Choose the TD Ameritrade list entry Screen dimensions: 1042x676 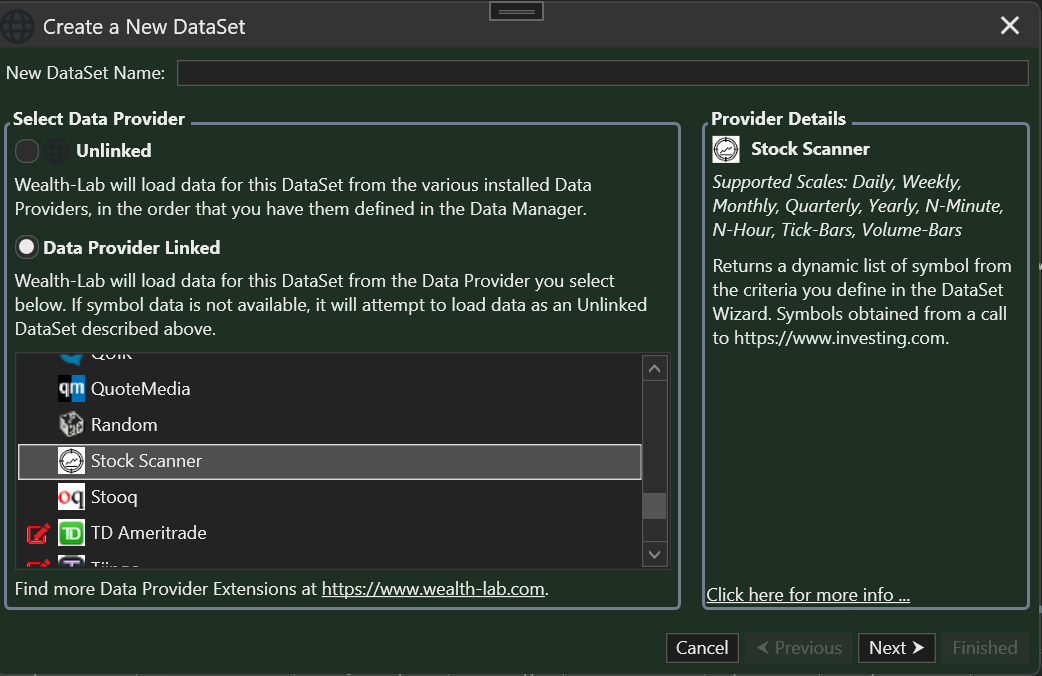(x=148, y=533)
